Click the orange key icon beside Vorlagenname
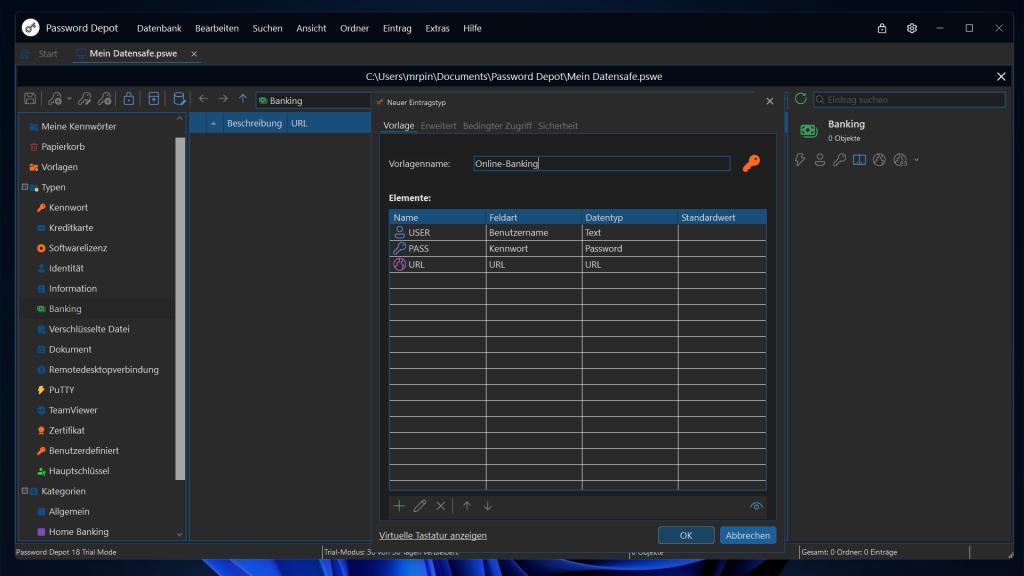Image resolution: width=1024 pixels, height=576 pixels. tap(751, 164)
